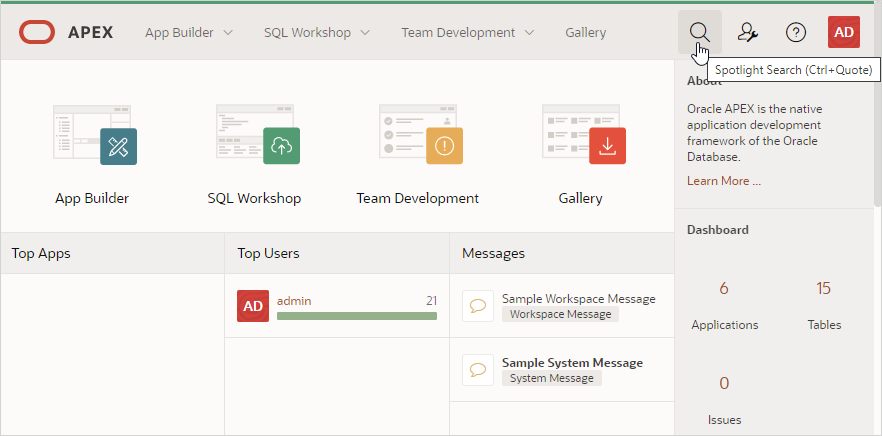Click the System Message tag
The width and height of the screenshot is (882, 436).
pyautogui.click(x=552, y=378)
